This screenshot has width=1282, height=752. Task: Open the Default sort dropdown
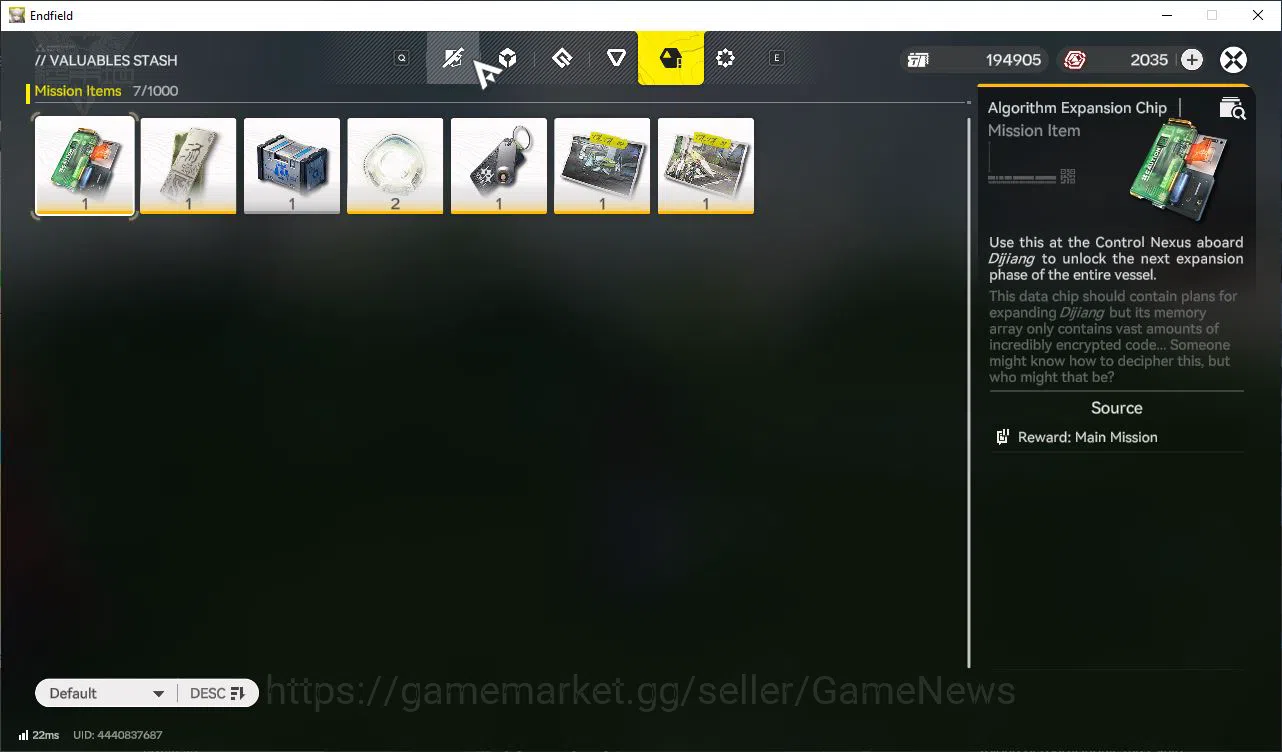[x=106, y=693]
